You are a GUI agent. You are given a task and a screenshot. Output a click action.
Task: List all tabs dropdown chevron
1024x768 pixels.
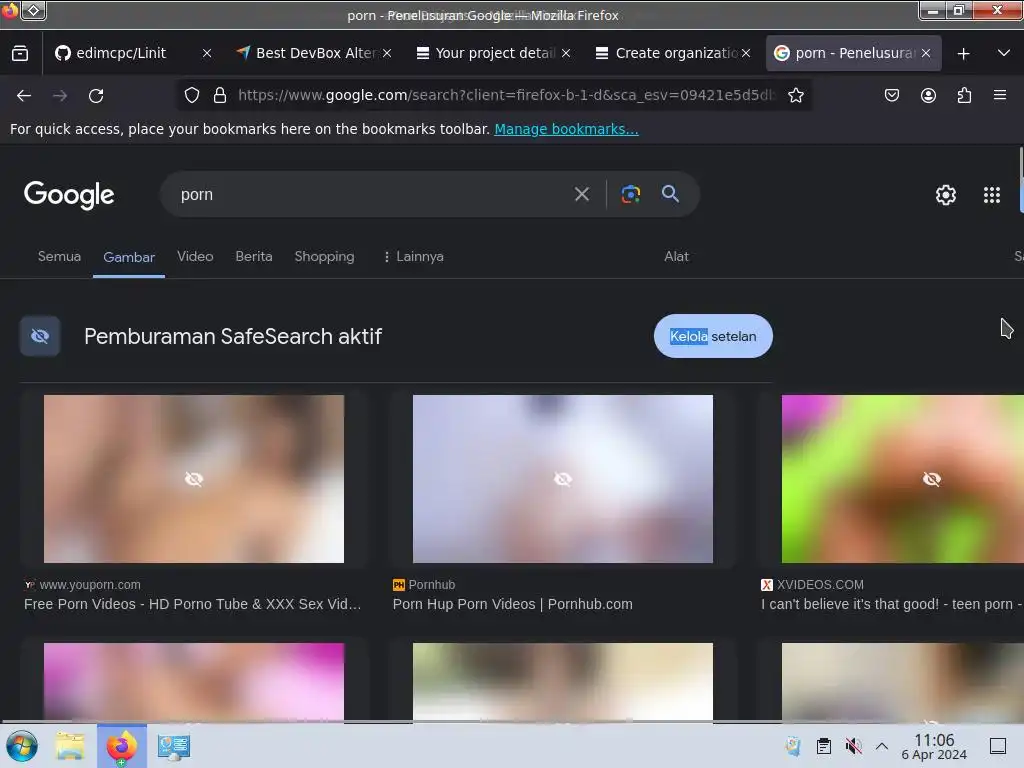[1004, 54]
